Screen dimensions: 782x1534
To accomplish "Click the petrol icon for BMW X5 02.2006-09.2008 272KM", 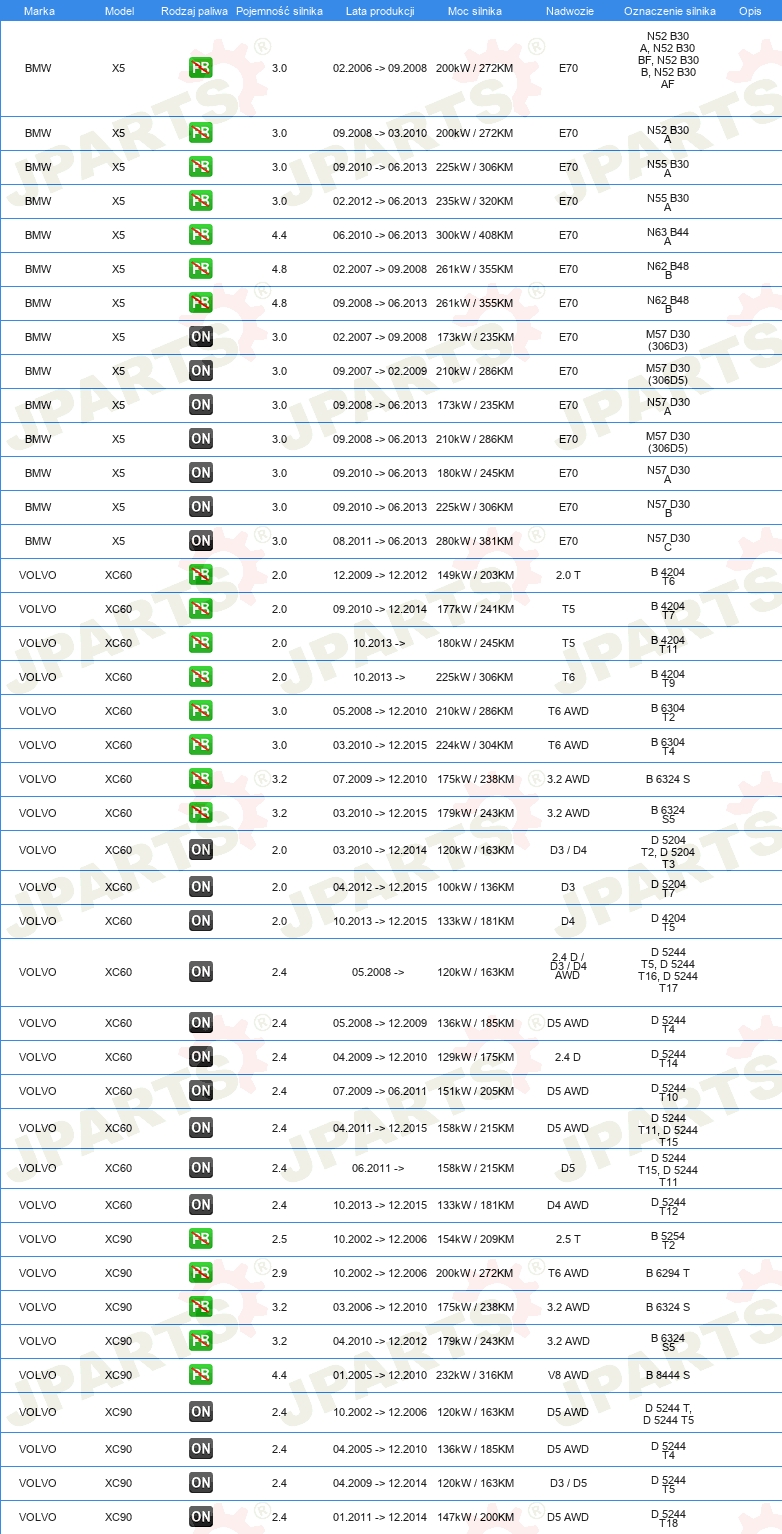I will [201, 68].
